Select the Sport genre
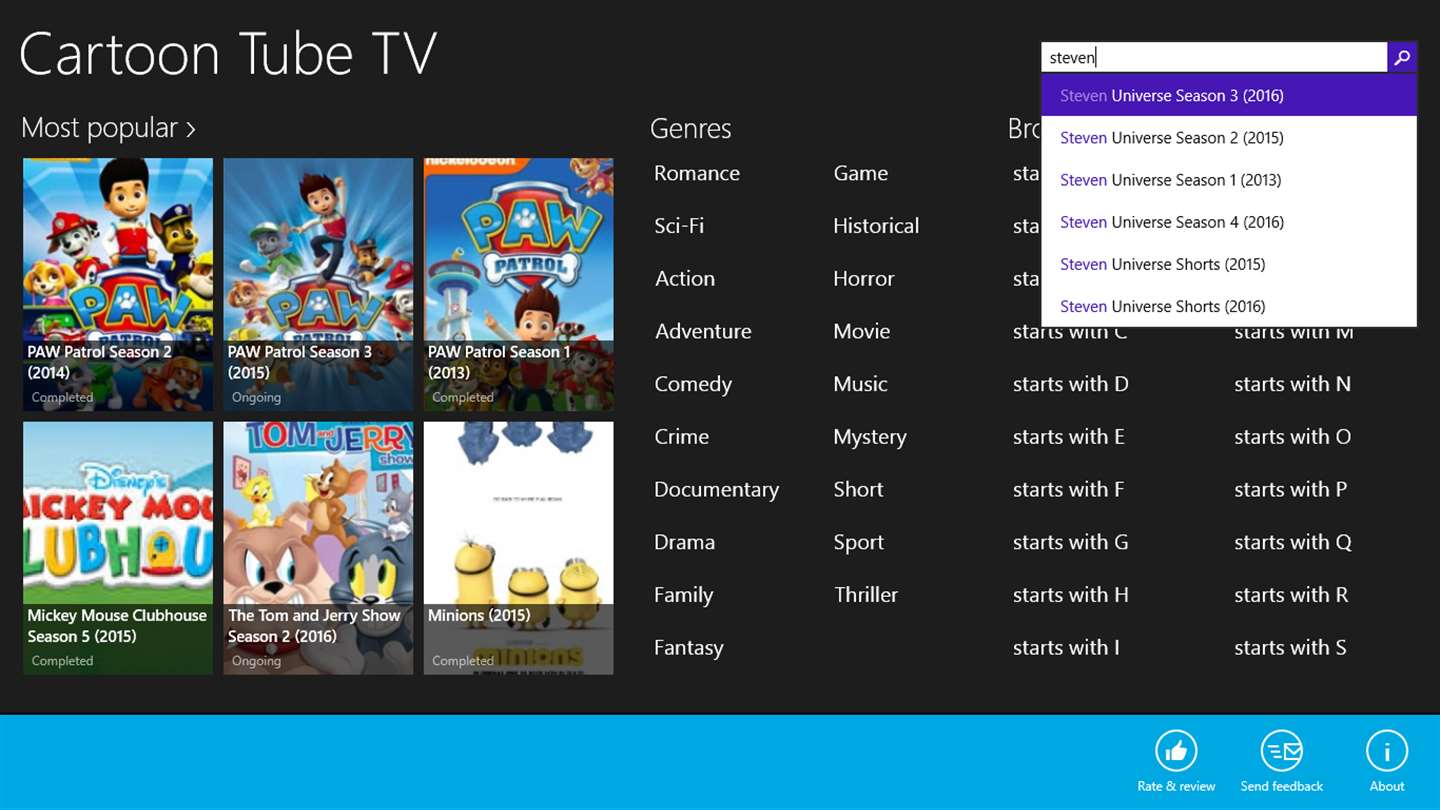This screenshot has width=1440, height=810. click(x=858, y=542)
